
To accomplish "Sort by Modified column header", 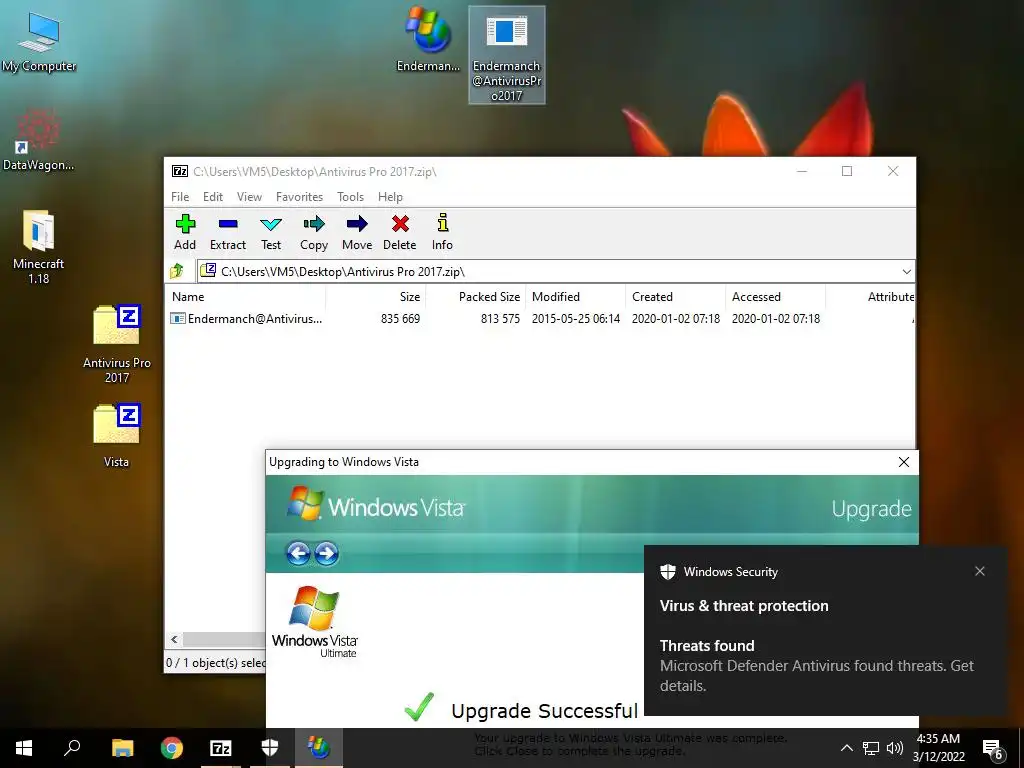I will [x=575, y=296].
